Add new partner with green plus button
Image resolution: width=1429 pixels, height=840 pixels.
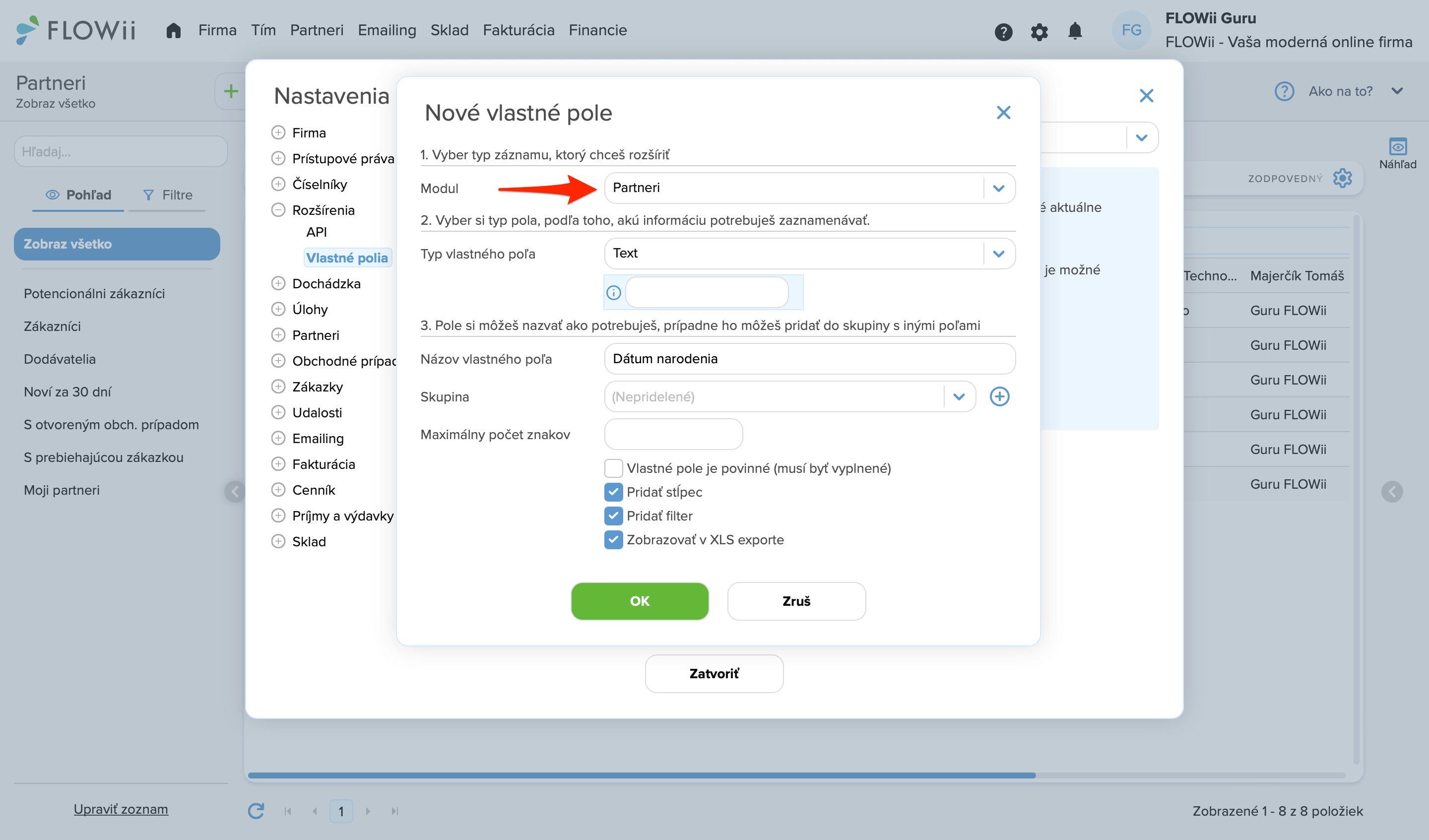click(230, 91)
